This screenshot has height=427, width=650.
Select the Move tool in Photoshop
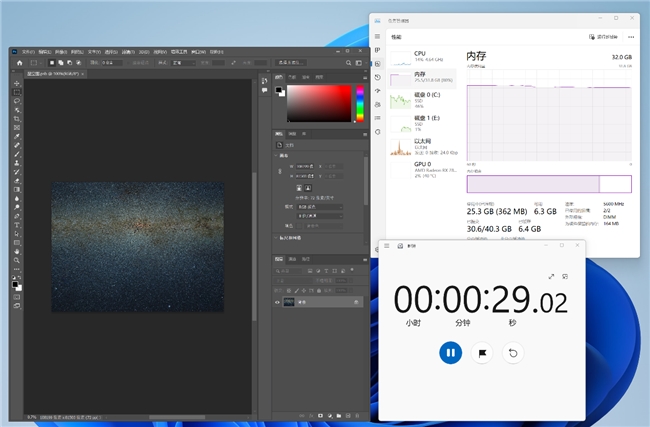pos(17,83)
